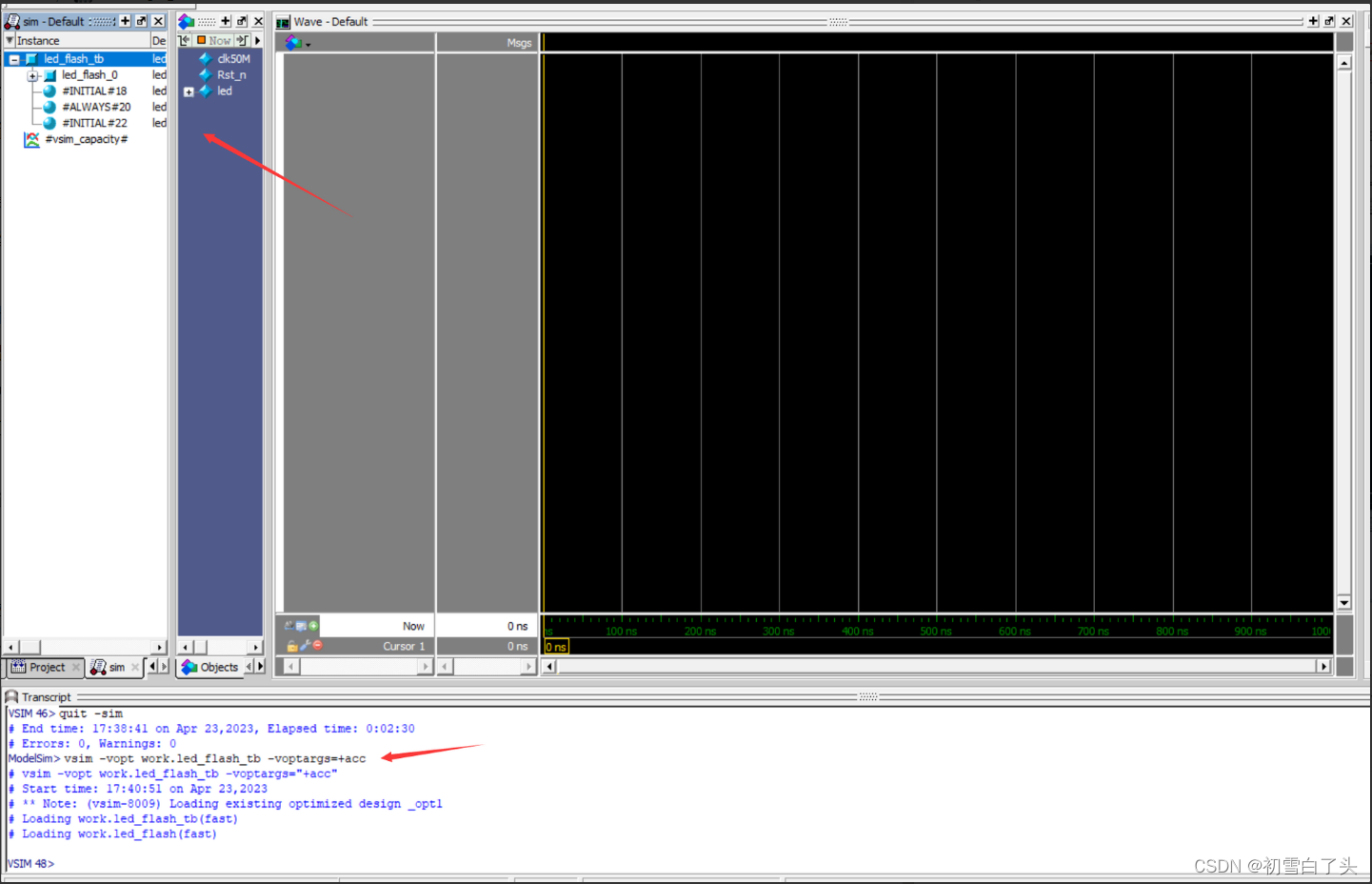
Task: Delete Cursor 1 with red minus icon
Action: pyautogui.click(x=317, y=646)
